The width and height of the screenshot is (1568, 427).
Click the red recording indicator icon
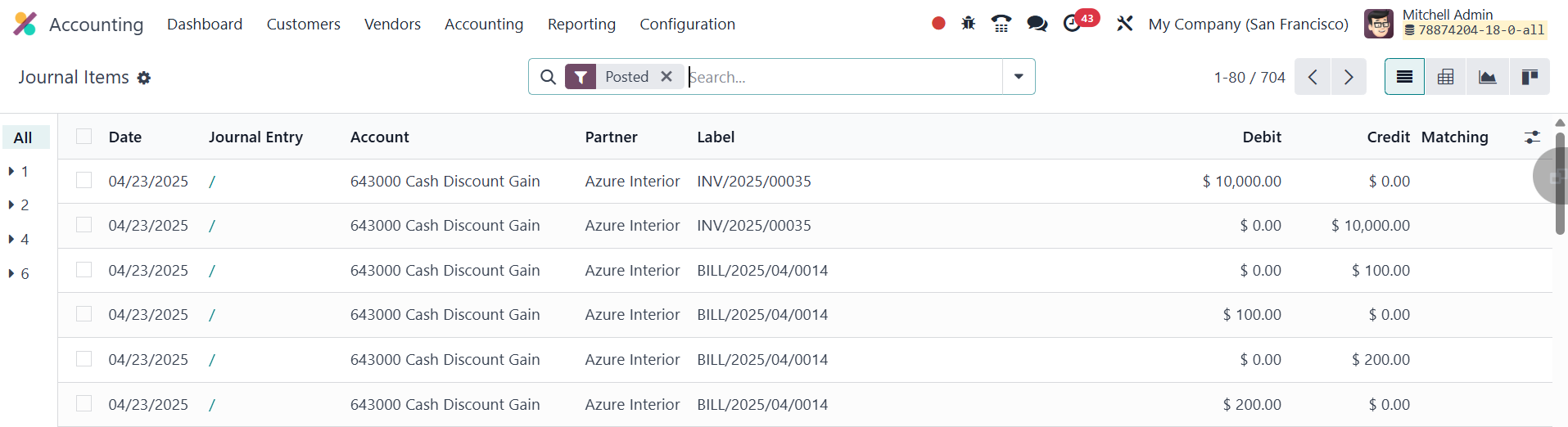tap(938, 24)
